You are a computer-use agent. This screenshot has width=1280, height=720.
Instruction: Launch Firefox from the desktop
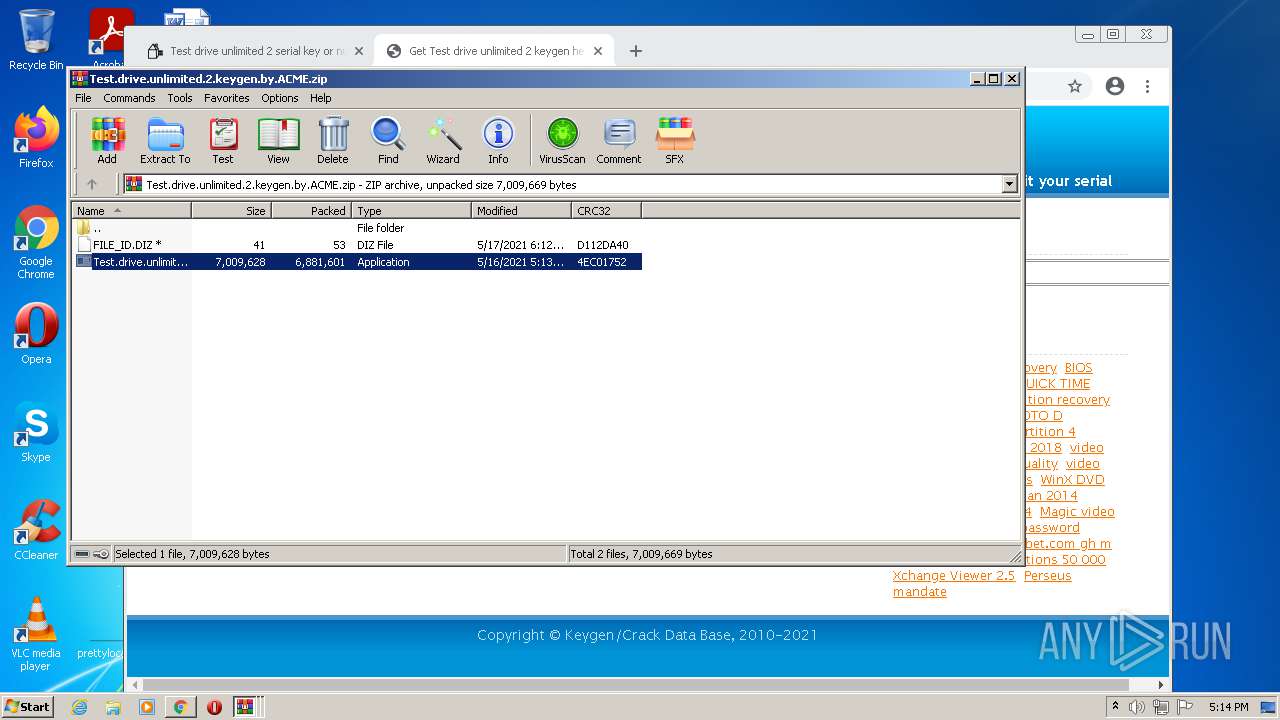(36, 138)
